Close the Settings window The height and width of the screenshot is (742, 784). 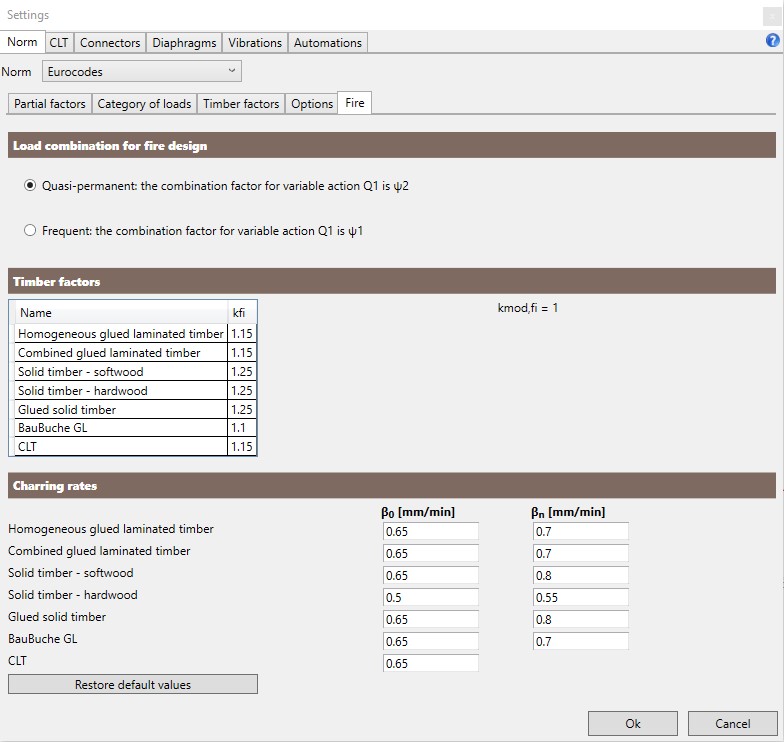772,16
